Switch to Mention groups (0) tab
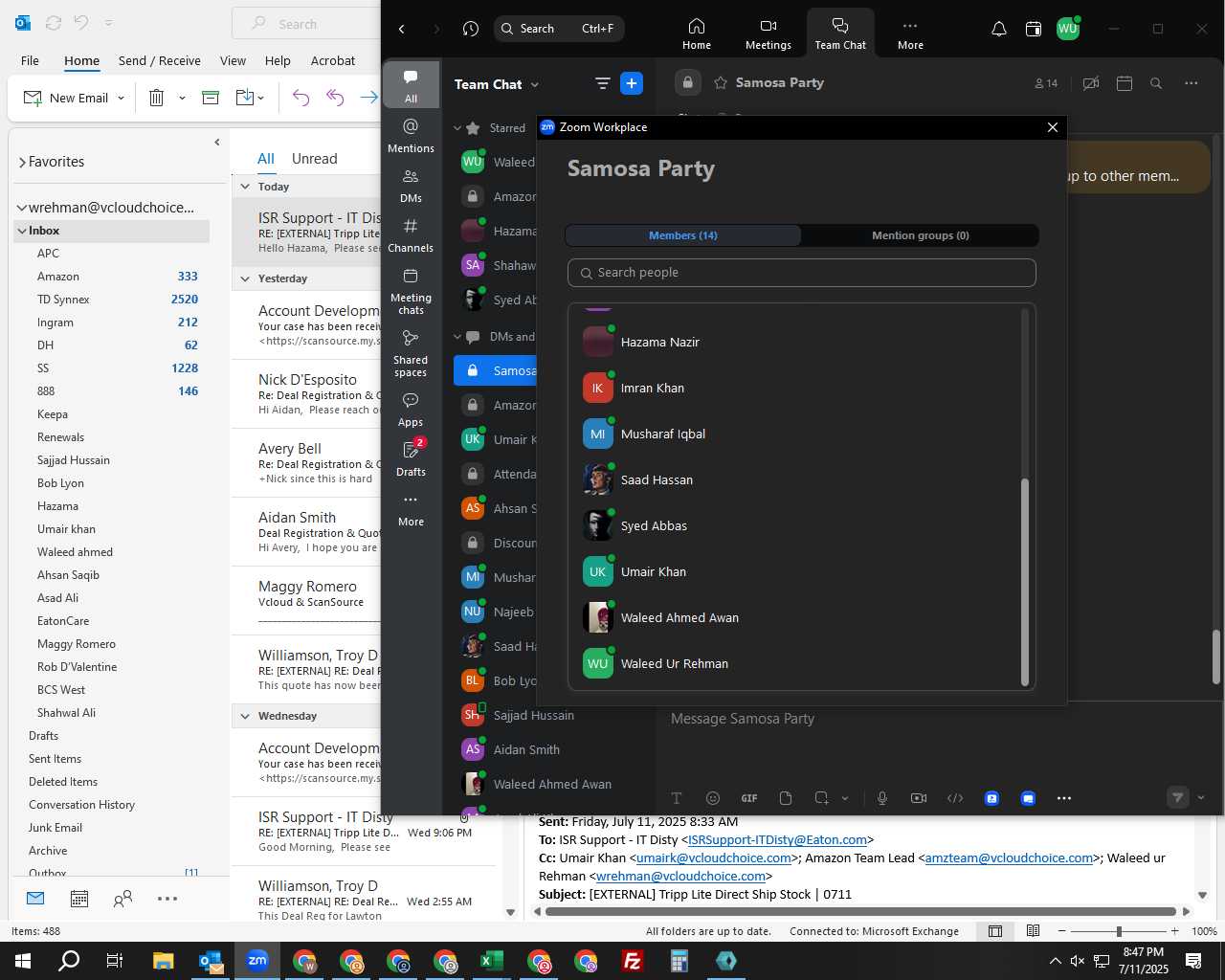 920,235
